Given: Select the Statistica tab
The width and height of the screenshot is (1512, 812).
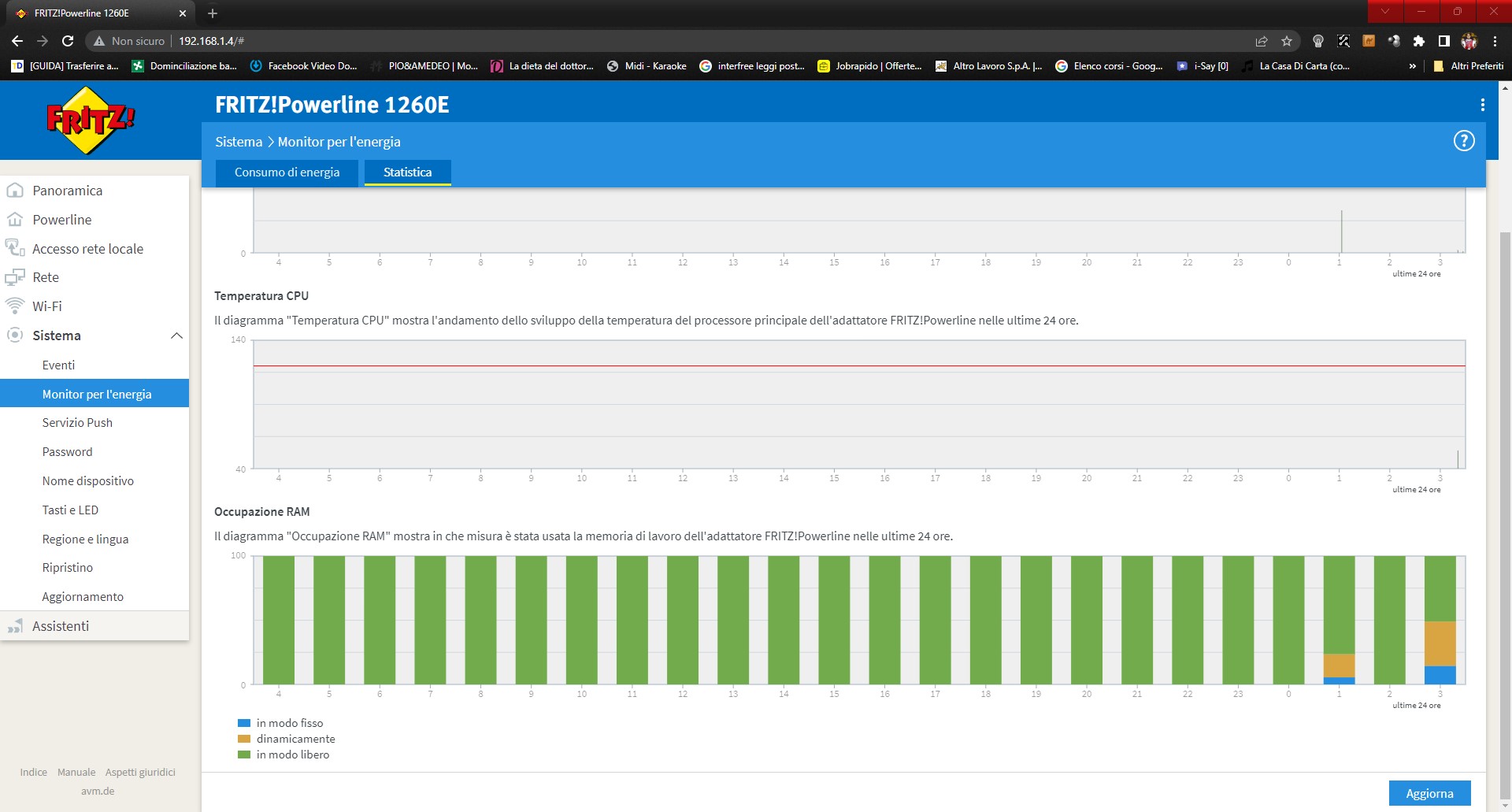Looking at the screenshot, I should pyautogui.click(x=407, y=172).
